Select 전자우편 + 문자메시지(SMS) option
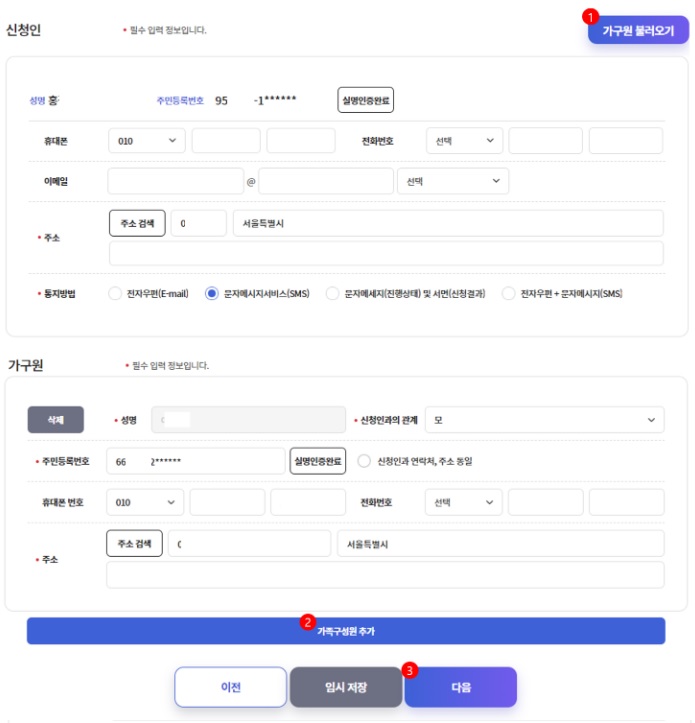695x723 pixels. pos(509,293)
